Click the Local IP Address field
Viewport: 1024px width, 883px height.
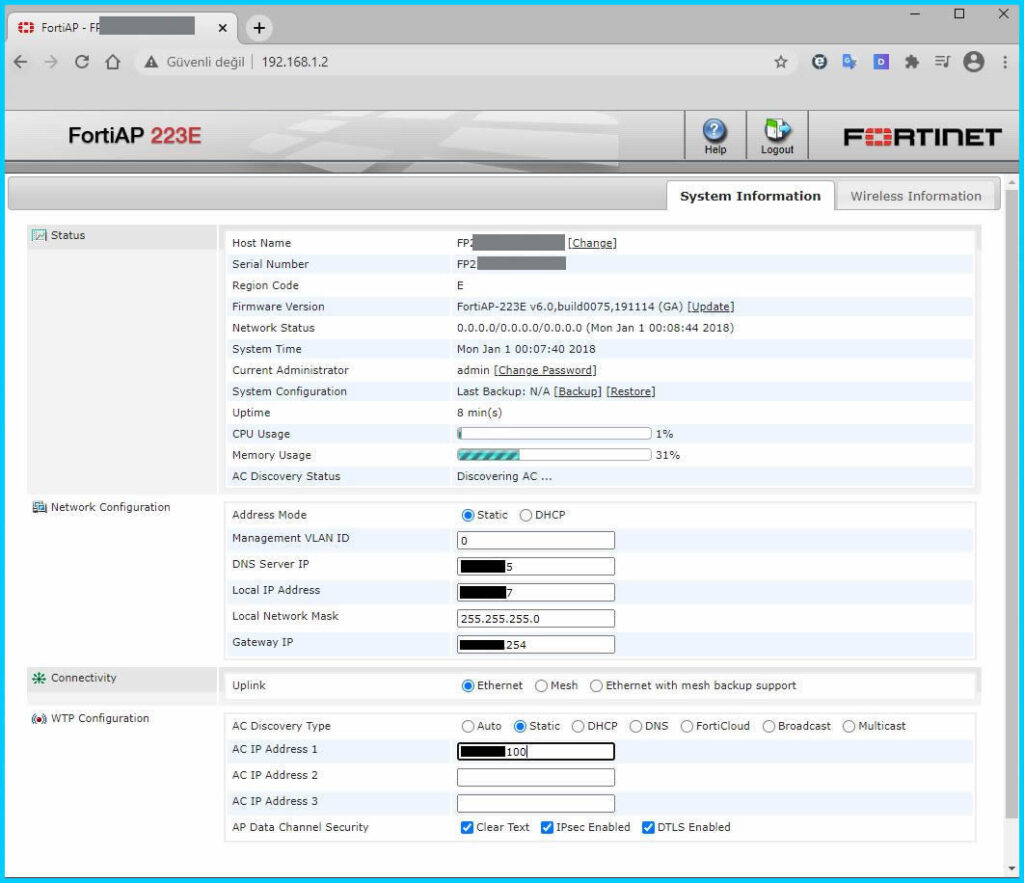coord(536,592)
